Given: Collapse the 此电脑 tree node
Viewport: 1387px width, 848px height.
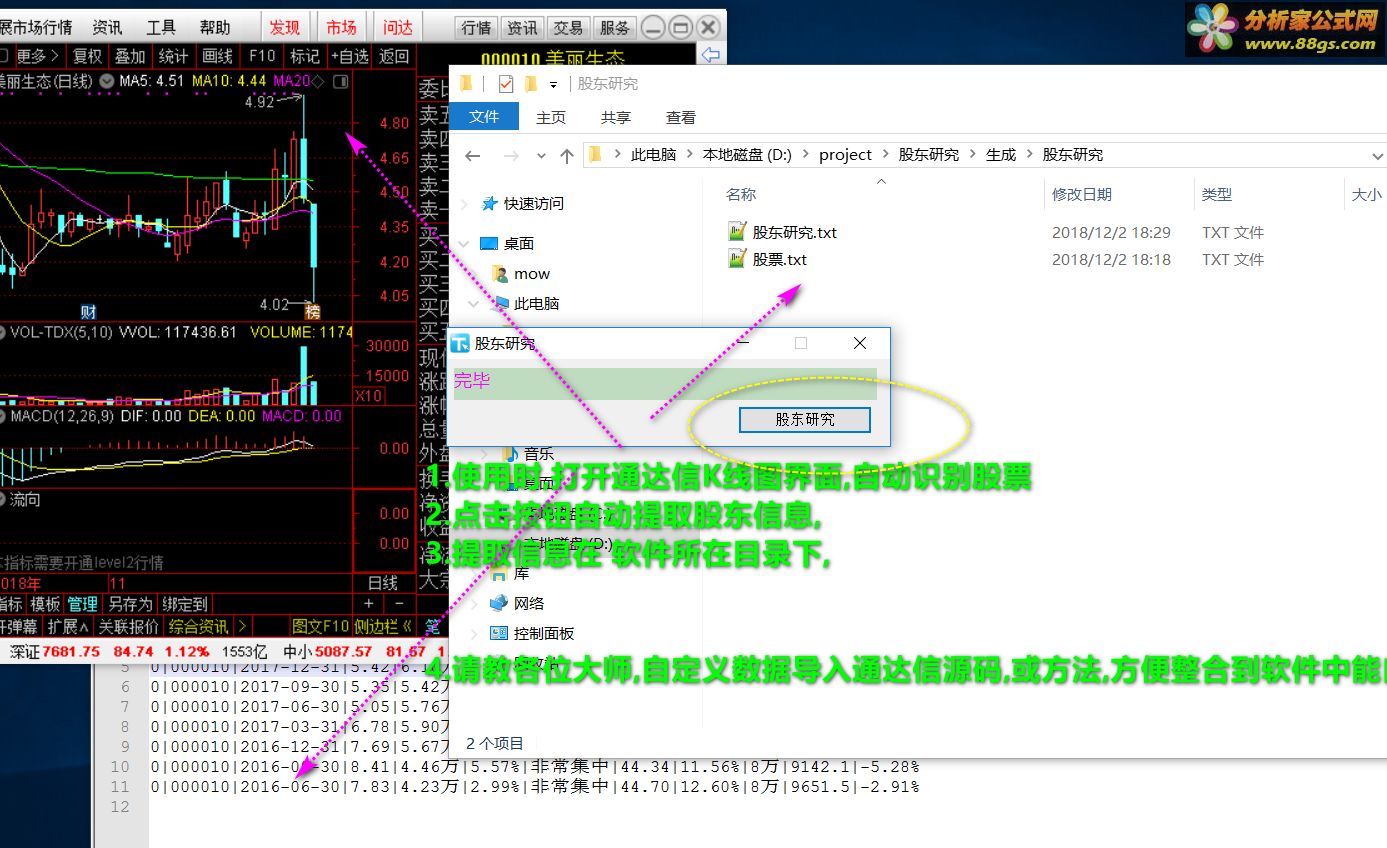Looking at the screenshot, I should [476, 303].
